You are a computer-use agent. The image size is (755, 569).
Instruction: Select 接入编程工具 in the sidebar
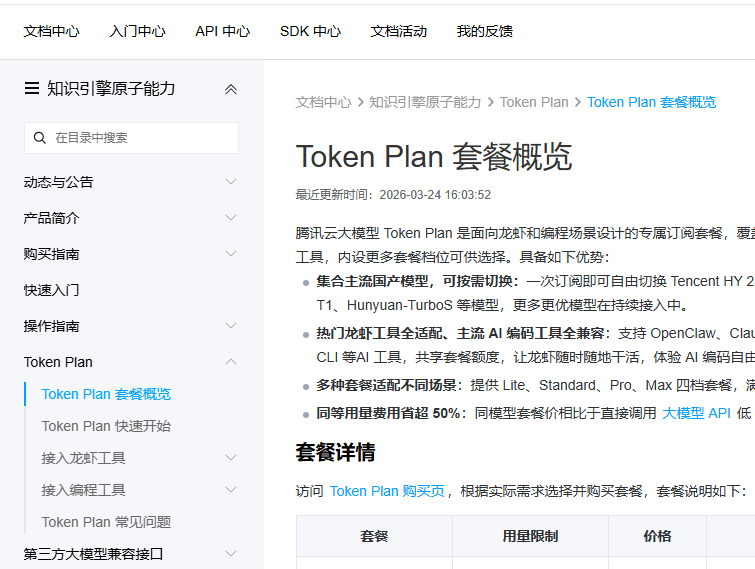83,490
